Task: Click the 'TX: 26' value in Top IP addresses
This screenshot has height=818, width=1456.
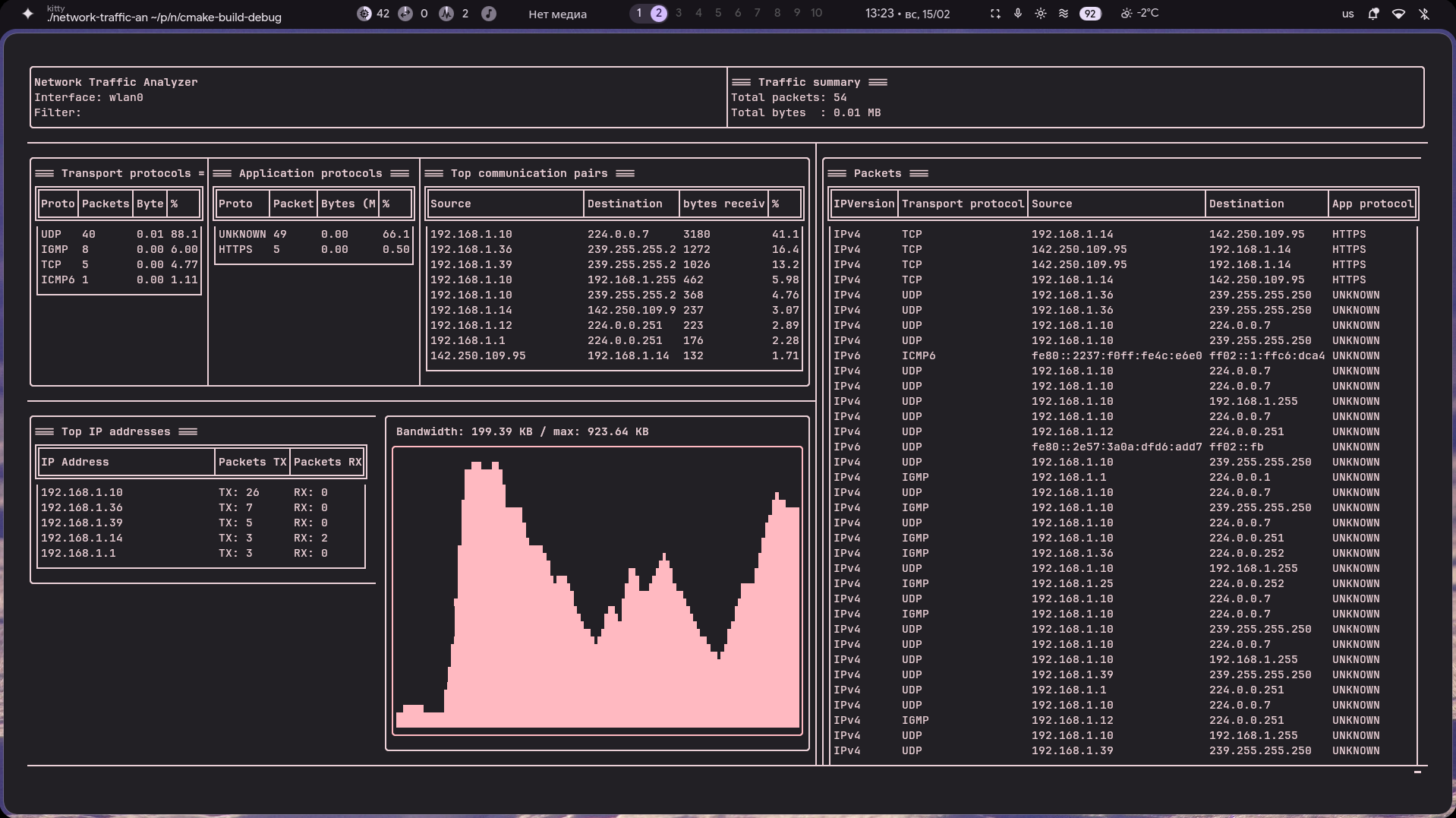Action: [239, 492]
